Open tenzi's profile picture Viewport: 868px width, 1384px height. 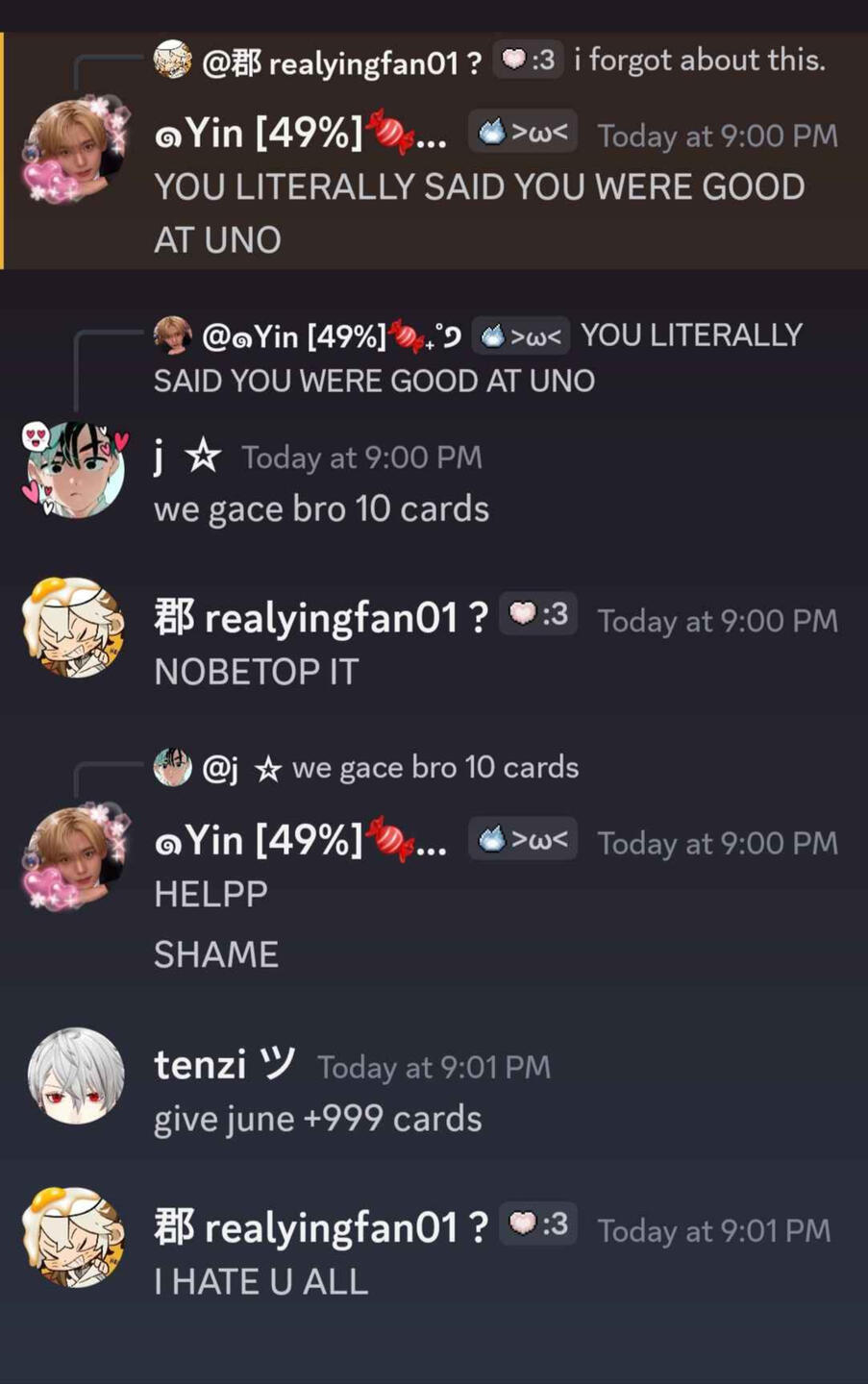coord(76,1075)
